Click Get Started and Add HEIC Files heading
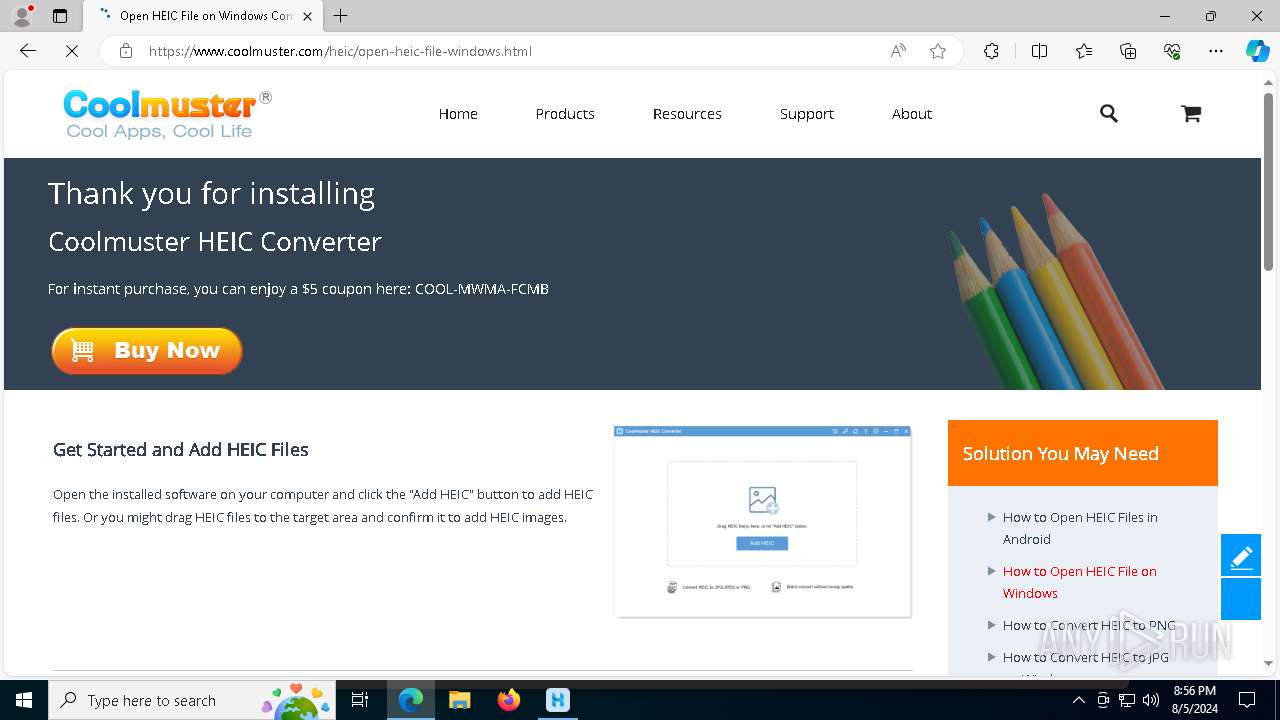 coord(181,450)
